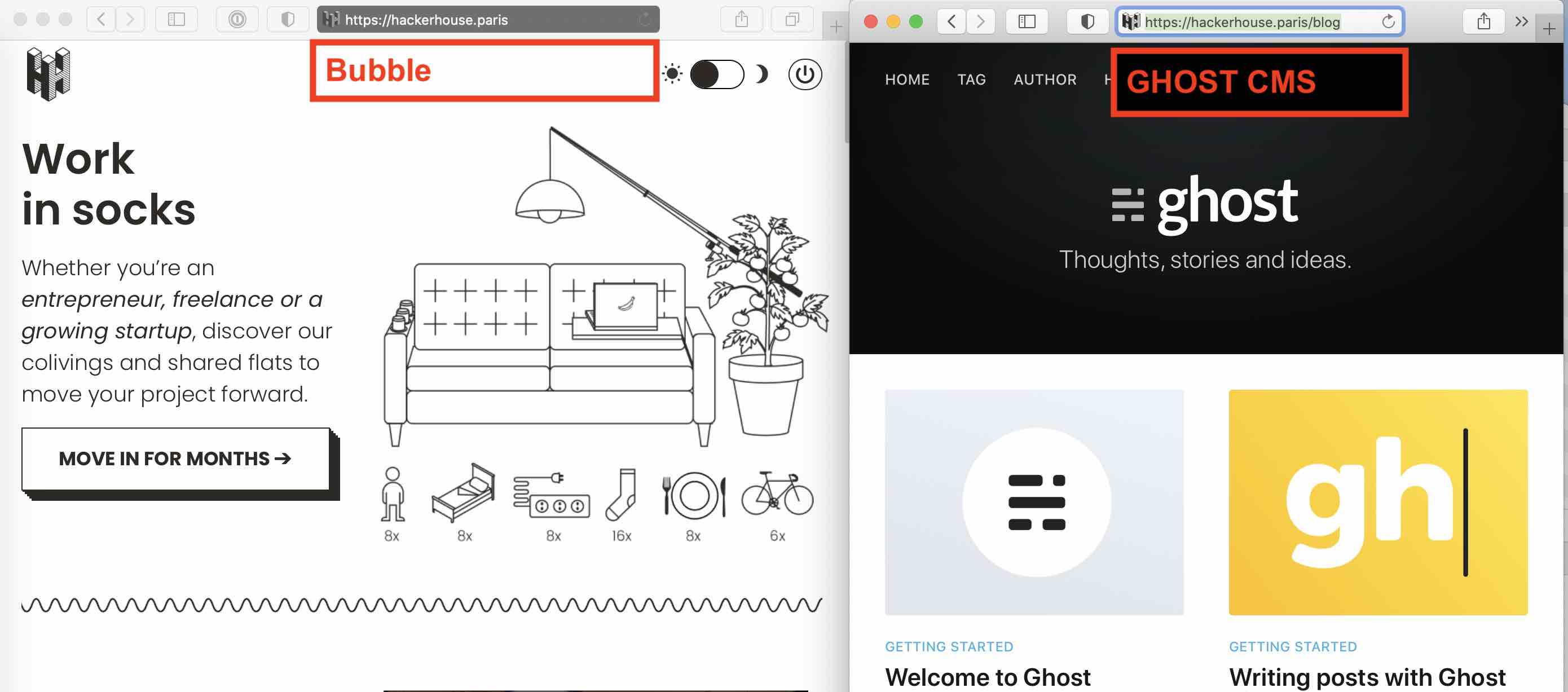Click AUTHOR navigation tab on Ghost blog
The width and height of the screenshot is (1568, 692).
click(1045, 79)
